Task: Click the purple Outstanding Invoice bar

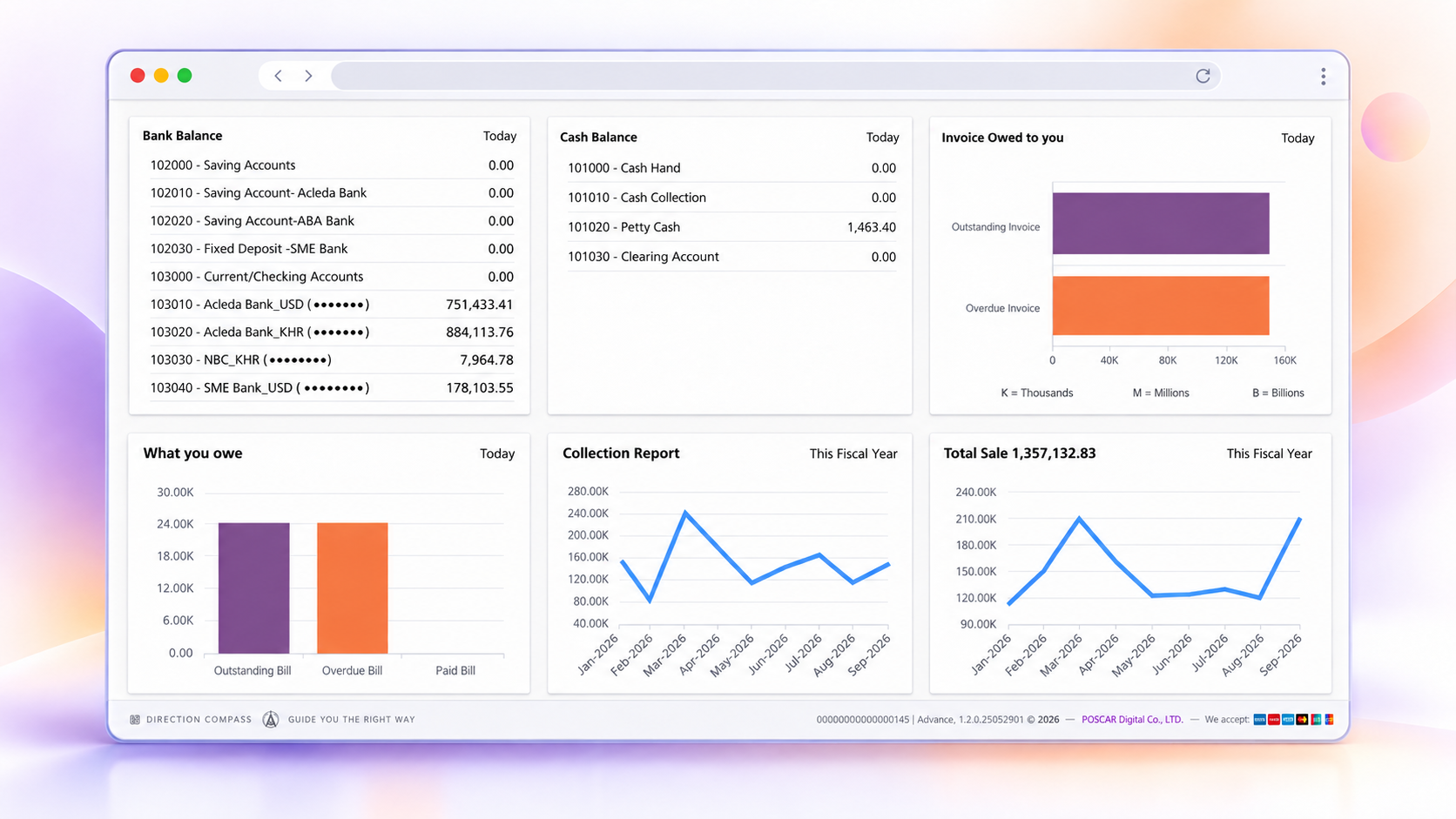Action: tap(1161, 224)
